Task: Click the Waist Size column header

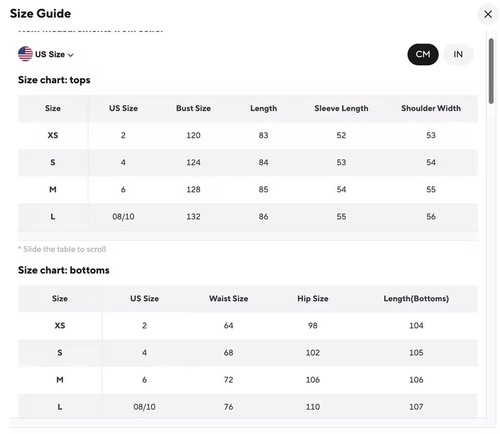Action: [x=228, y=299]
